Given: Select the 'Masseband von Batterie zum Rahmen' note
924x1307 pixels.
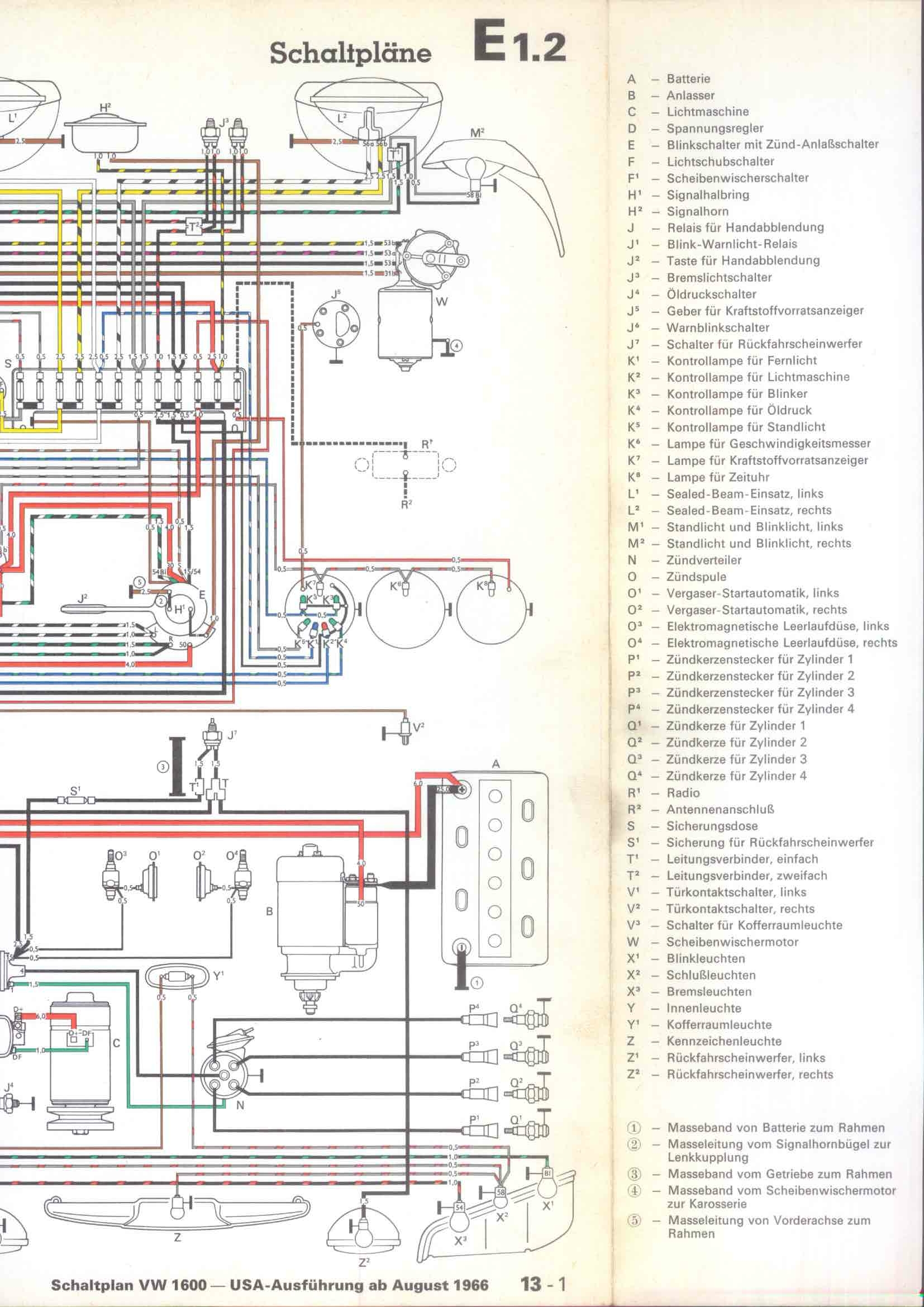Looking at the screenshot, I should pos(775,1128).
